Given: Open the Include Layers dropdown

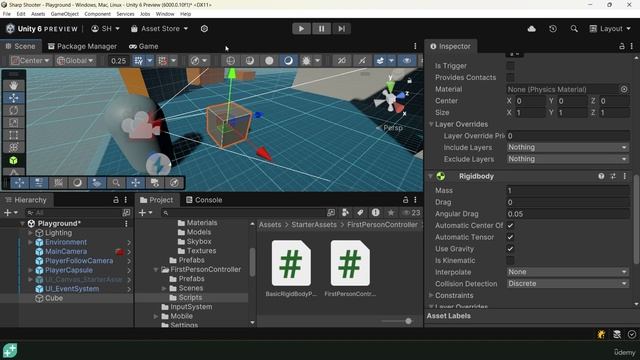Looking at the screenshot, I should (x=567, y=147).
